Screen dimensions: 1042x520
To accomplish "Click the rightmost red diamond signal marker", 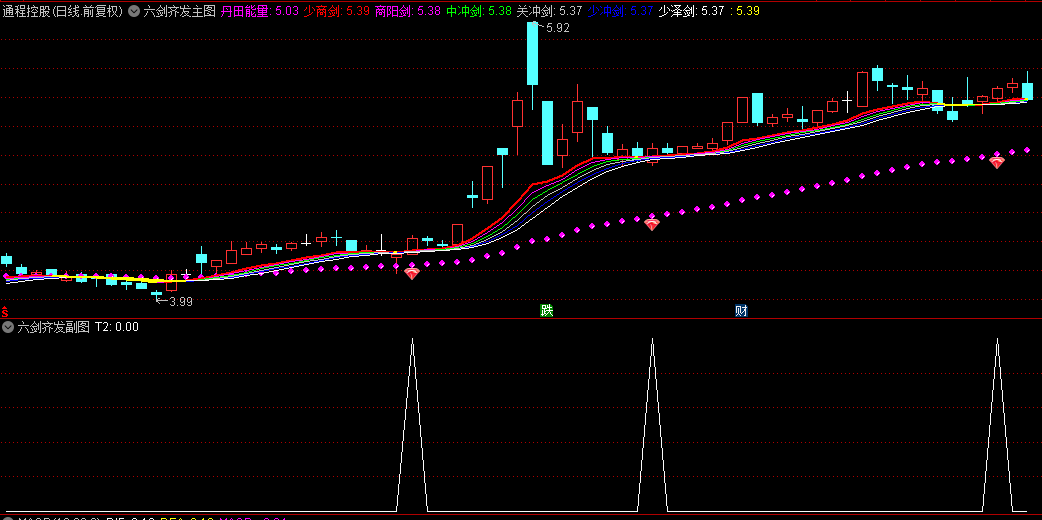I will coord(997,162).
